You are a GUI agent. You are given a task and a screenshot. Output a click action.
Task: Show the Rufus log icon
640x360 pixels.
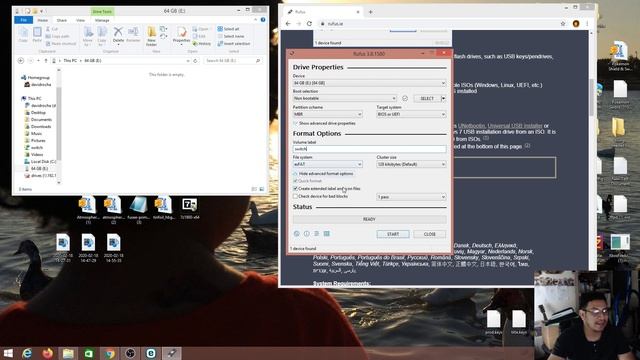[327, 234]
